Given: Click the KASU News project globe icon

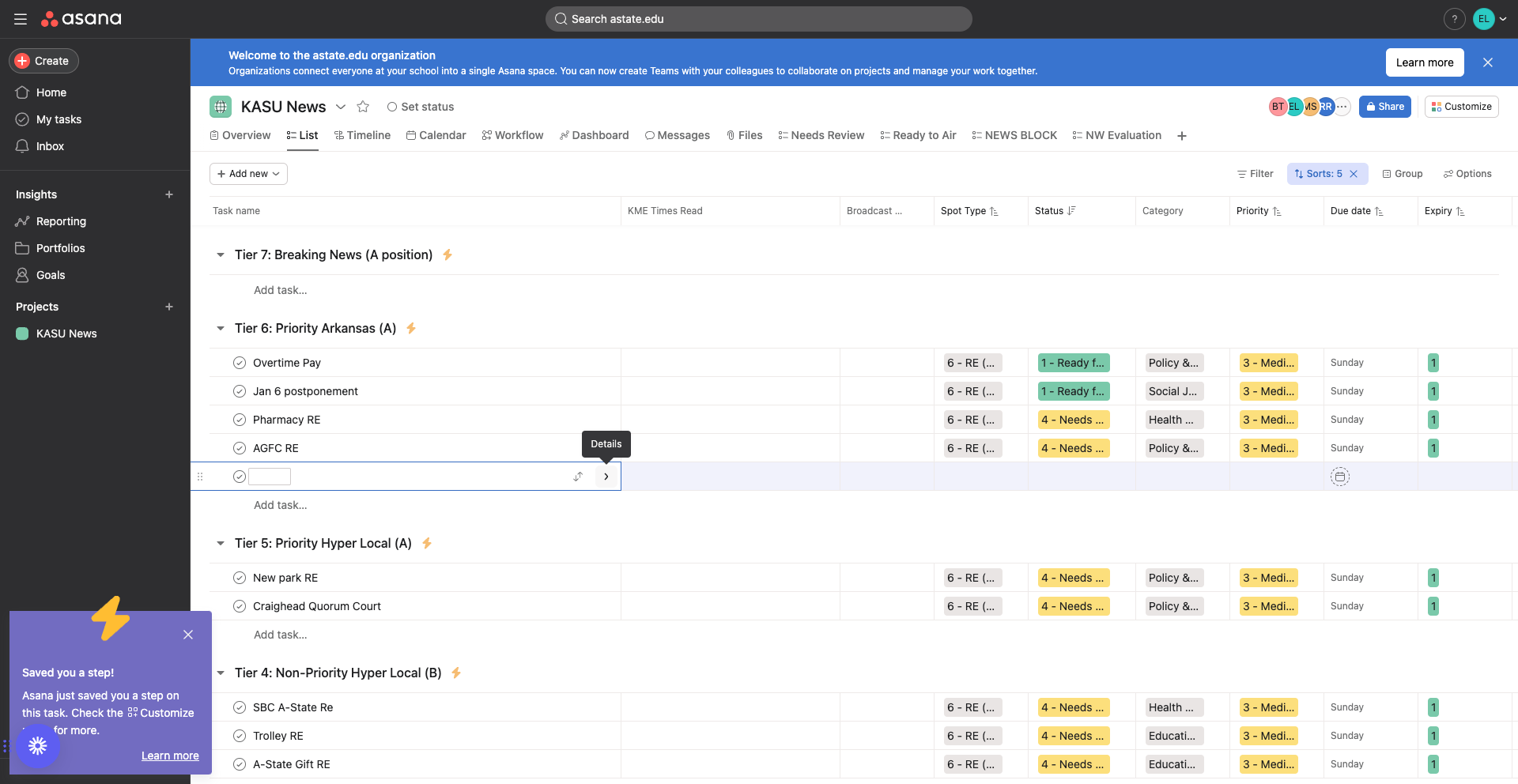Looking at the screenshot, I should tap(221, 107).
